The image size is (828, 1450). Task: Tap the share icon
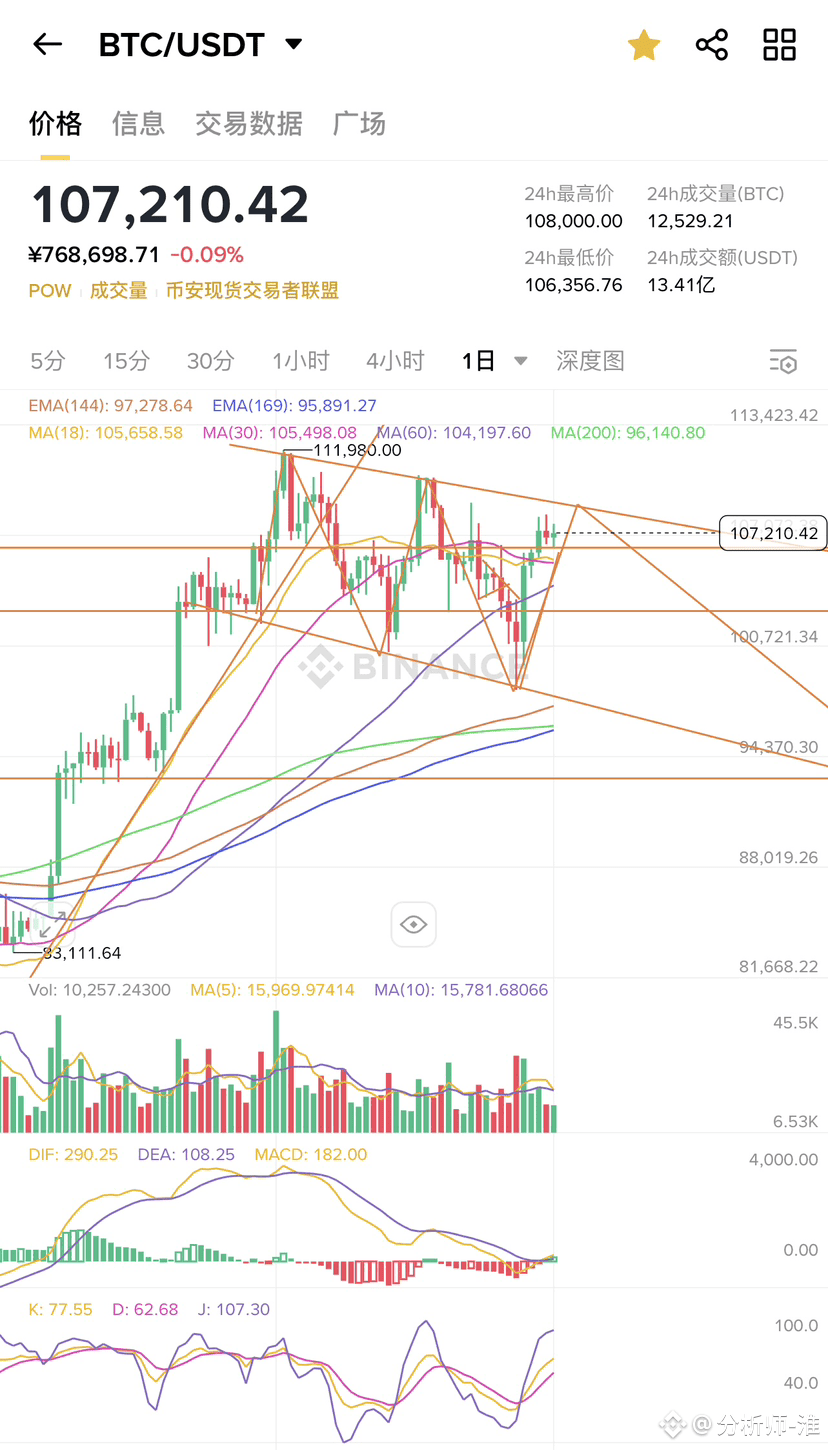[712, 45]
